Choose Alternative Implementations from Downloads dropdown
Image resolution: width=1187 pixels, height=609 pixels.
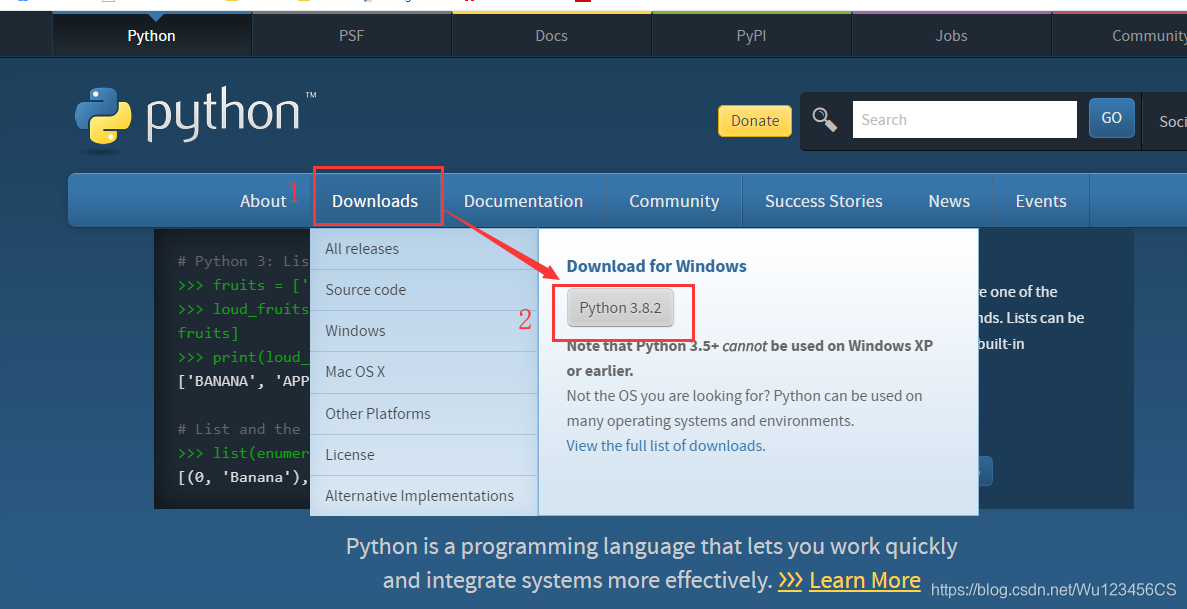pyautogui.click(x=424, y=495)
